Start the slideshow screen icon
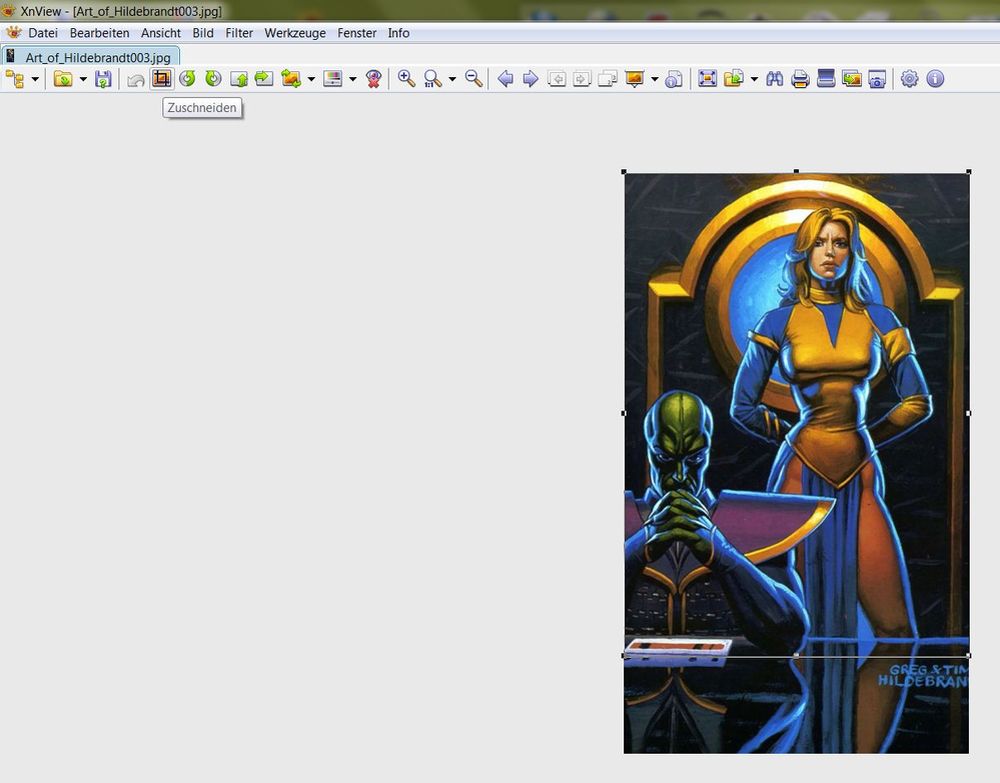1000x783 pixels. (x=635, y=79)
